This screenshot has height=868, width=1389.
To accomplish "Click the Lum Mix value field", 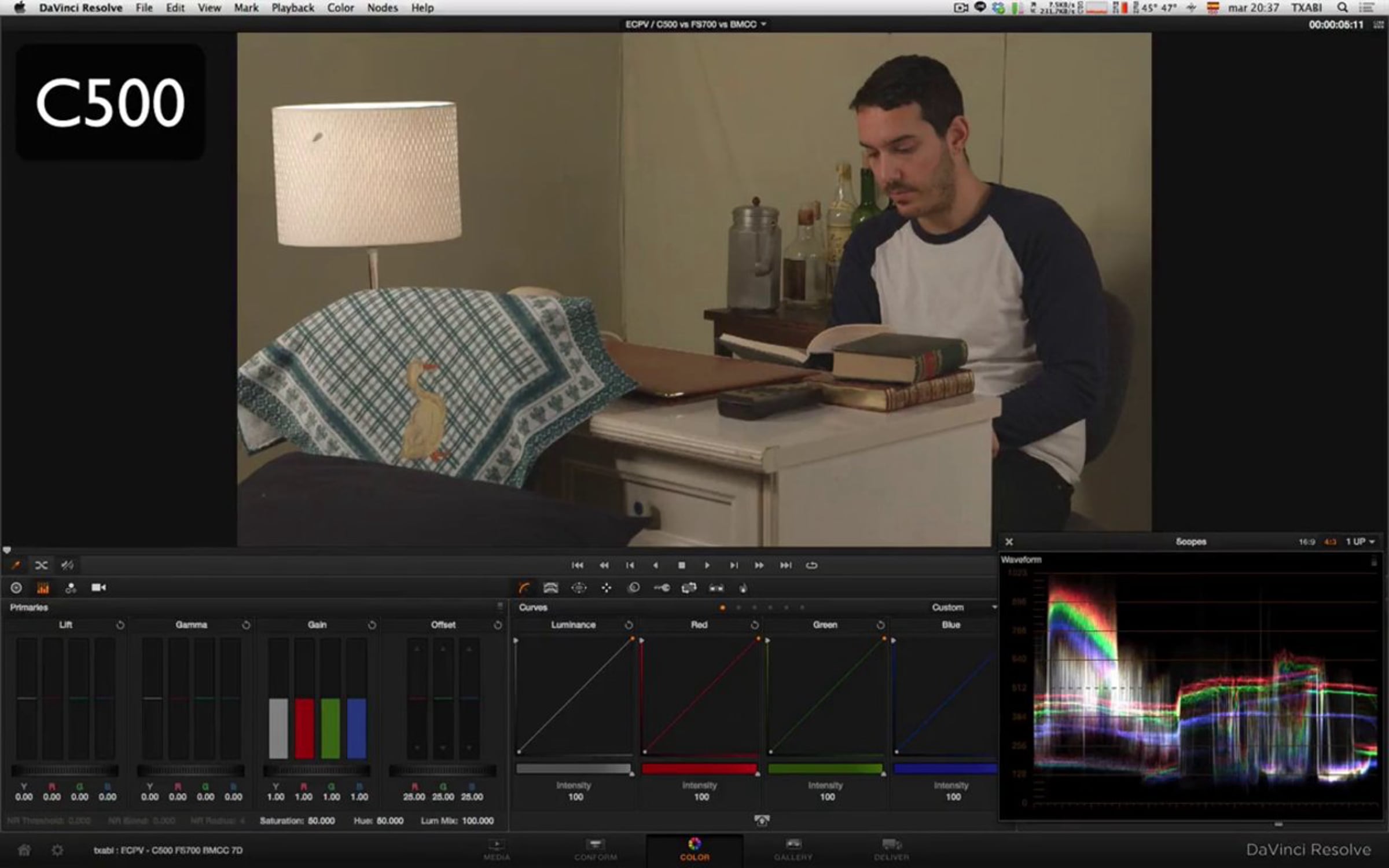I will 477,821.
